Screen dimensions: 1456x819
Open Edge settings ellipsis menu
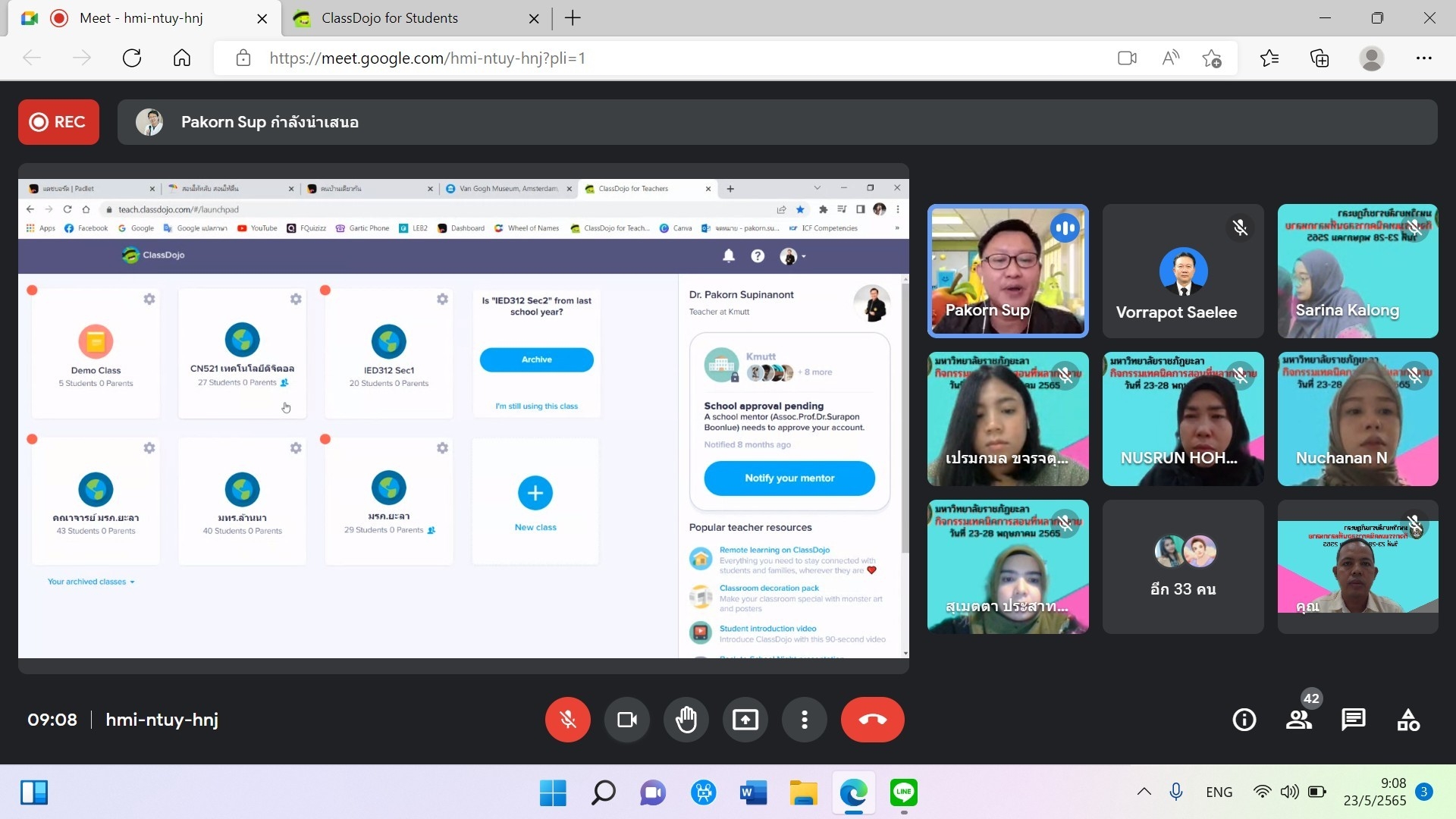pyautogui.click(x=1423, y=58)
